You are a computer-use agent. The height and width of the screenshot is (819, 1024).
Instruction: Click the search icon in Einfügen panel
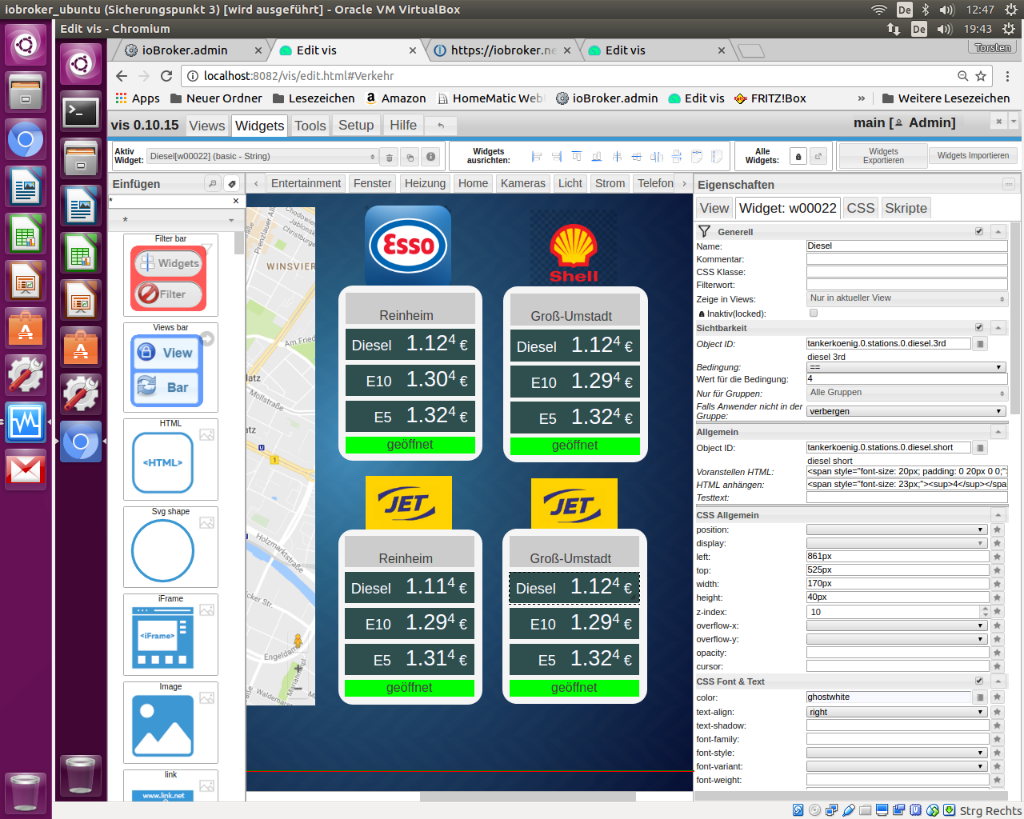(x=212, y=184)
